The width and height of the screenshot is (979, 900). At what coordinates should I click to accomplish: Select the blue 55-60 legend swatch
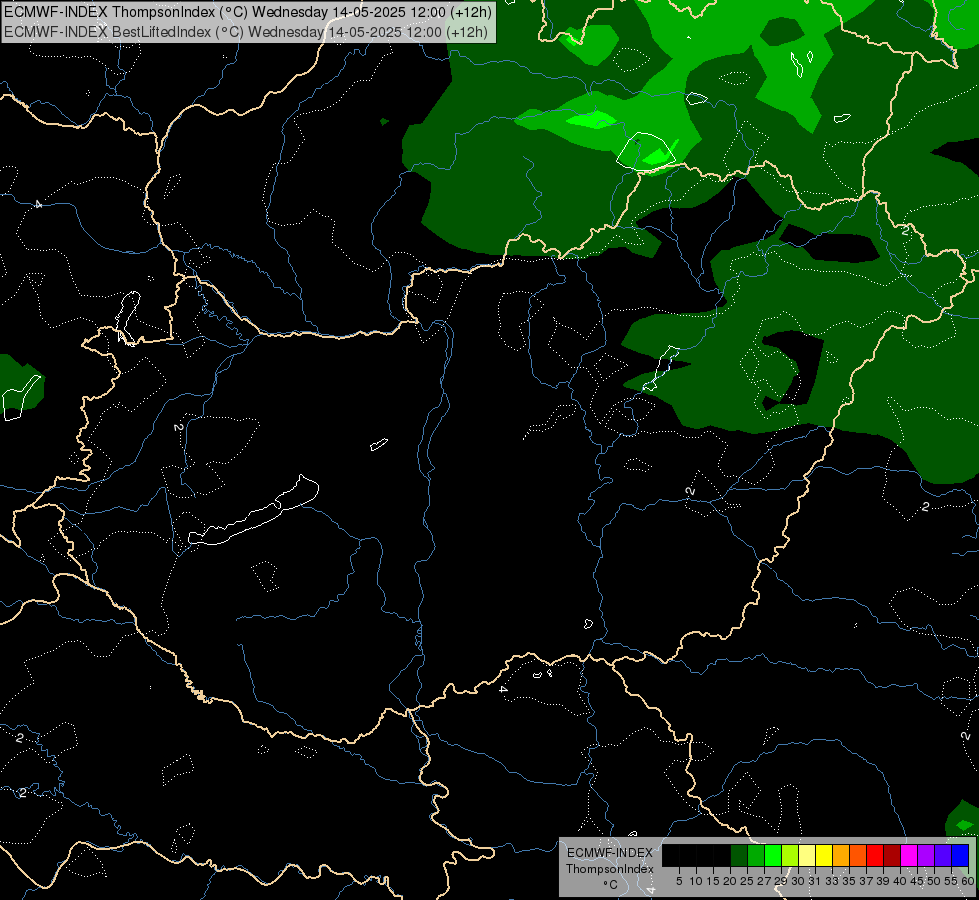point(960,855)
